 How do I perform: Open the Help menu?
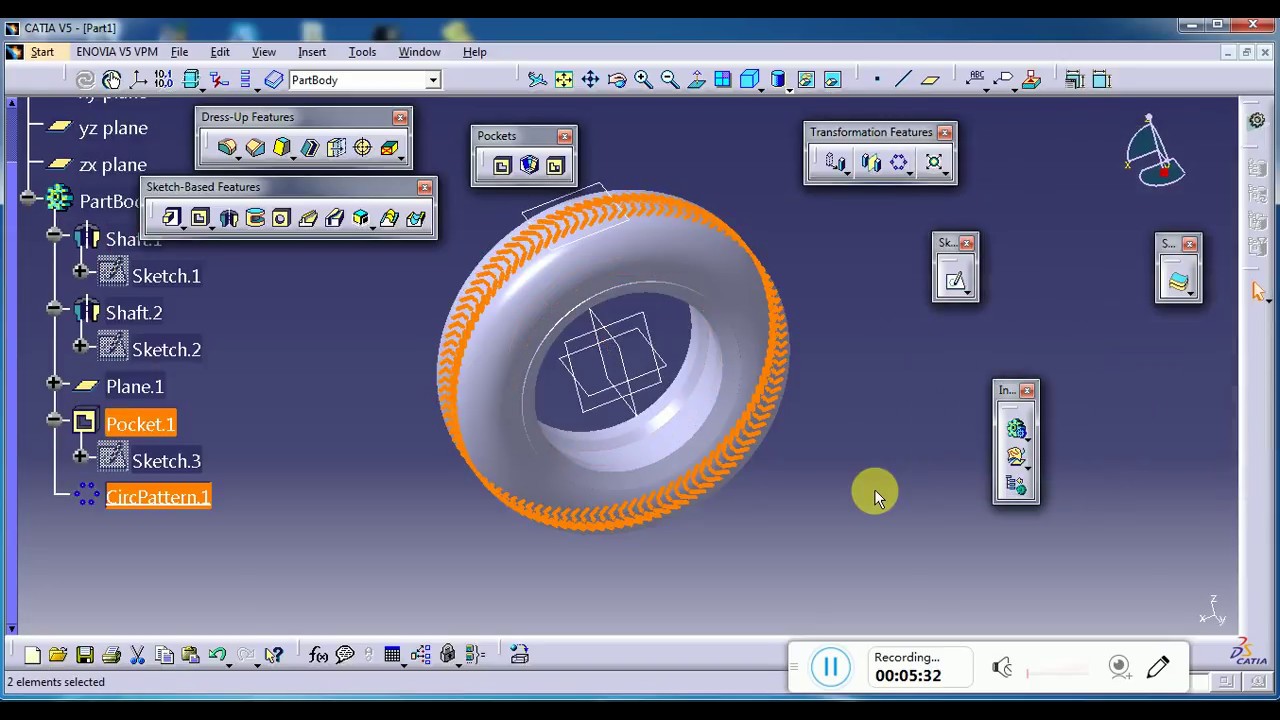(x=475, y=52)
